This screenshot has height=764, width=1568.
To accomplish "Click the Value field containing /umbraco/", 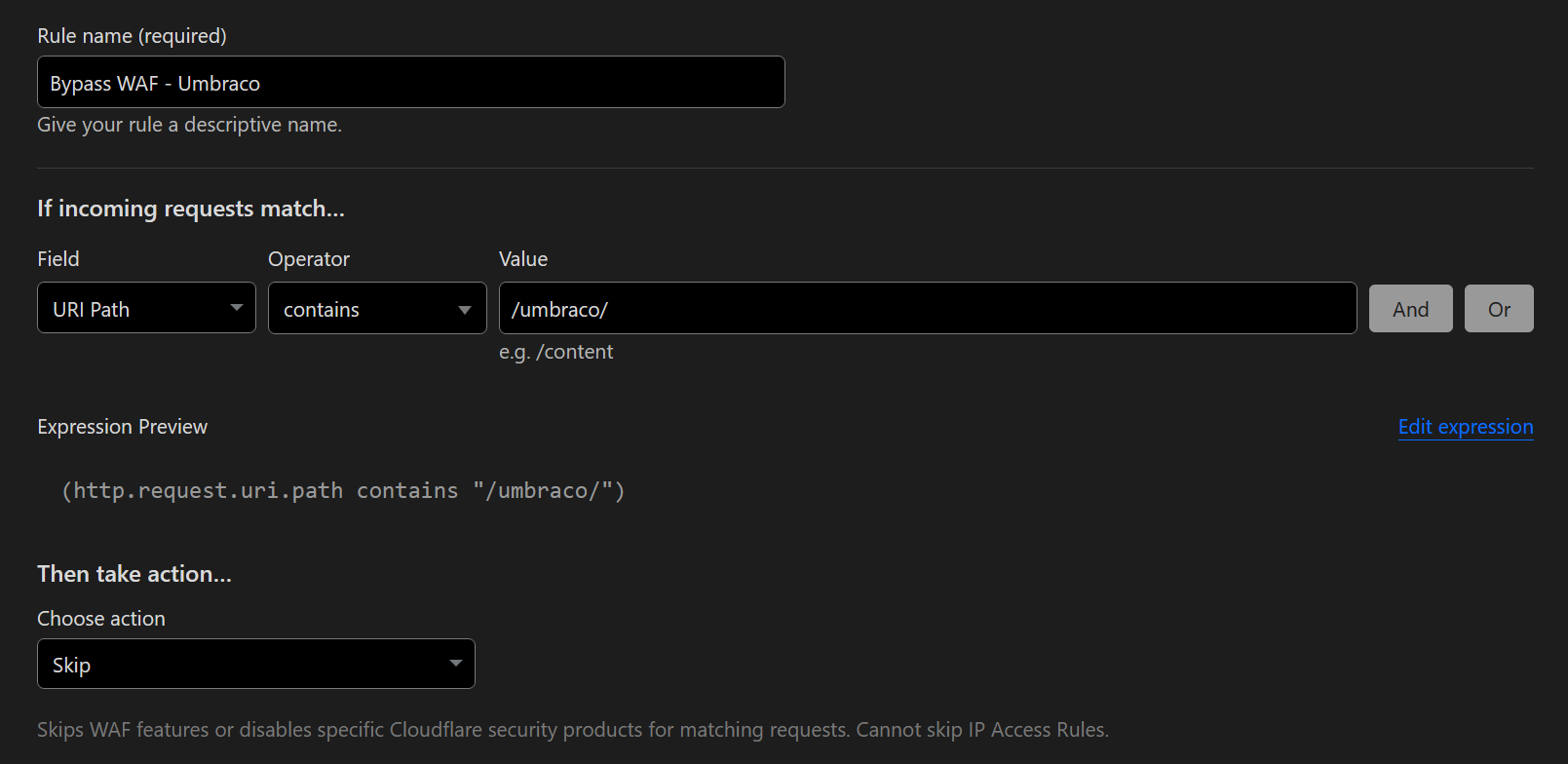I will click(x=928, y=308).
